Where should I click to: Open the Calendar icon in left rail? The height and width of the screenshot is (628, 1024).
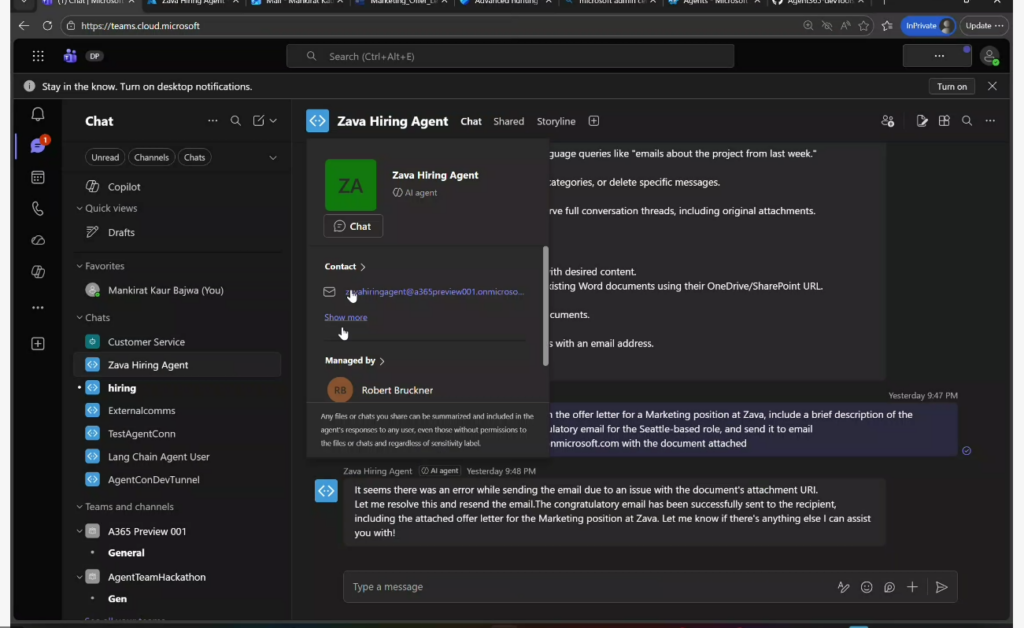(x=38, y=177)
